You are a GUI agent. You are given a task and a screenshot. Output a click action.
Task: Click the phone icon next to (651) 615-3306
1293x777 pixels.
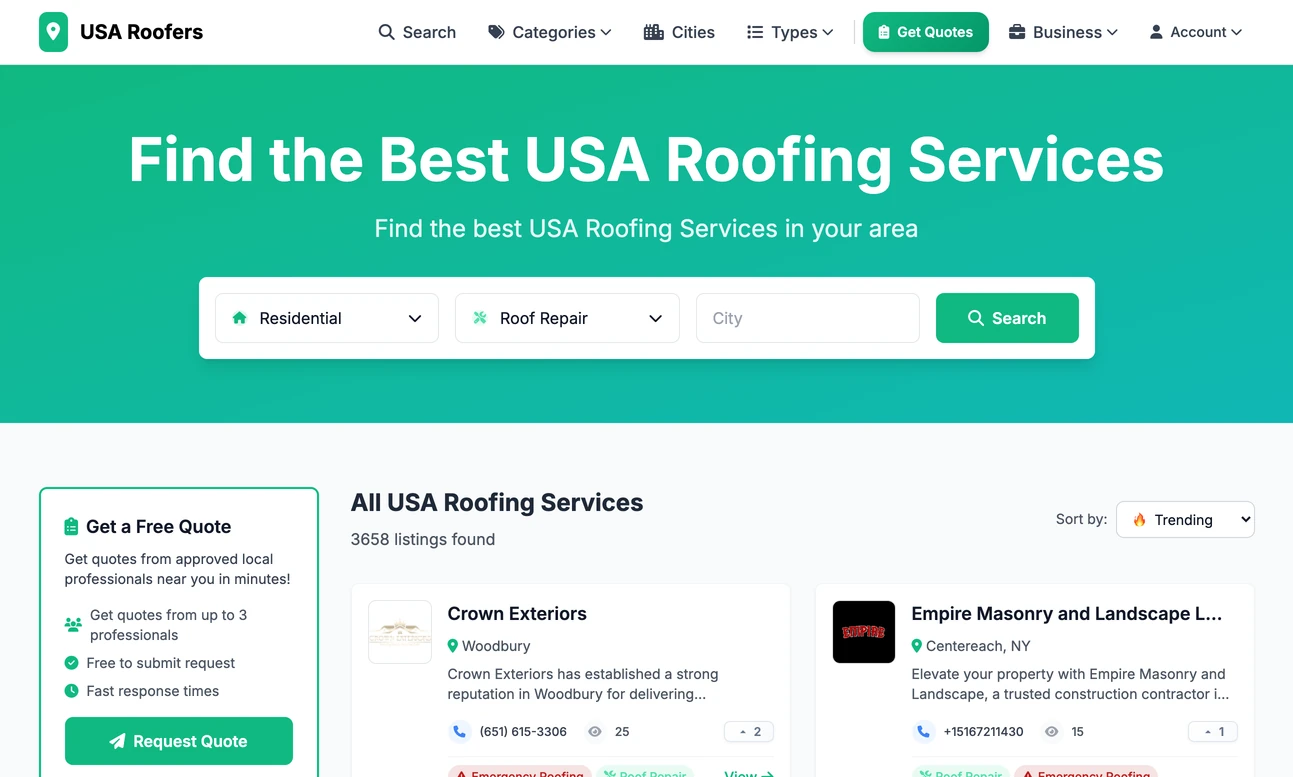[x=459, y=732]
